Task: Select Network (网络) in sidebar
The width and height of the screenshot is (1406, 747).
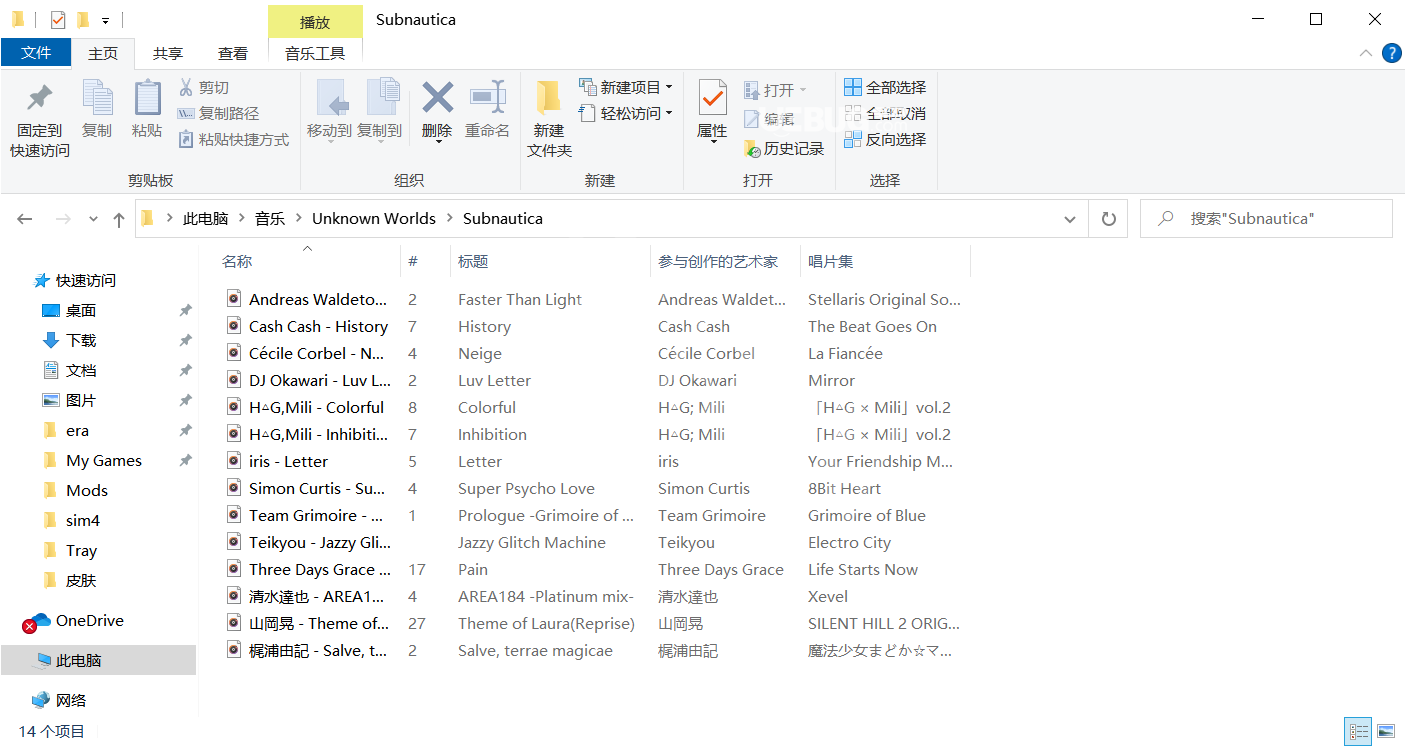Action: coord(71,701)
